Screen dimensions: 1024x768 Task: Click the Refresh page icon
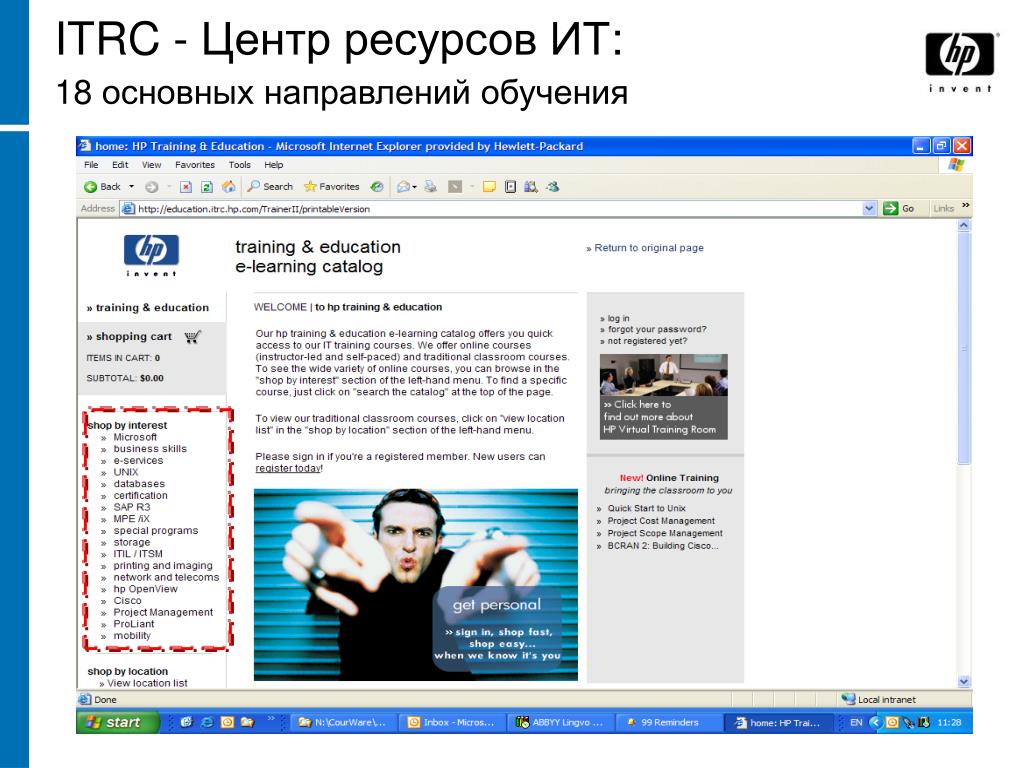(x=207, y=187)
